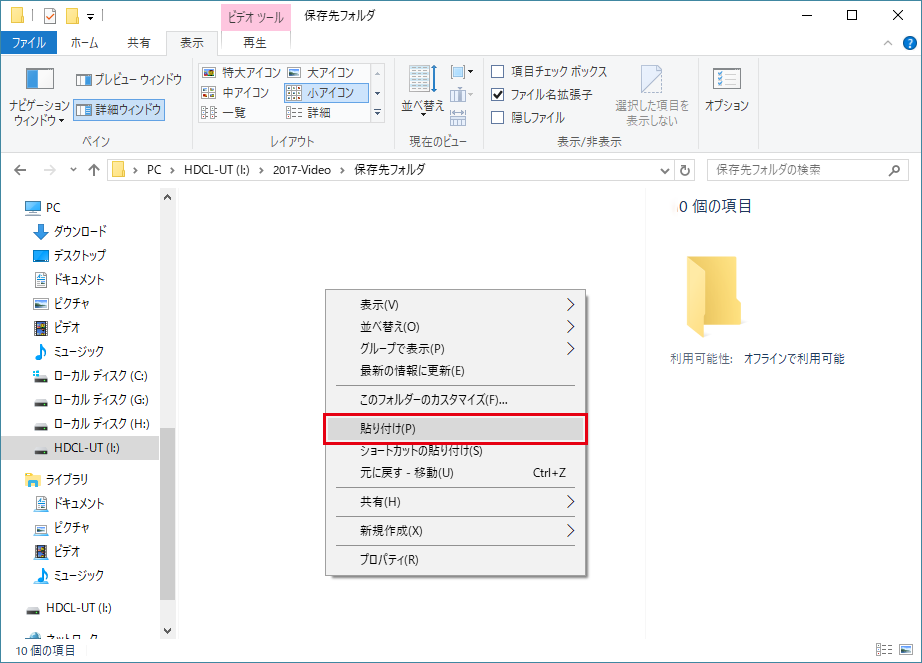The width and height of the screenshot is (922, 663).
Task: Switch to details view status bar icon
Action: click(884, 649)
